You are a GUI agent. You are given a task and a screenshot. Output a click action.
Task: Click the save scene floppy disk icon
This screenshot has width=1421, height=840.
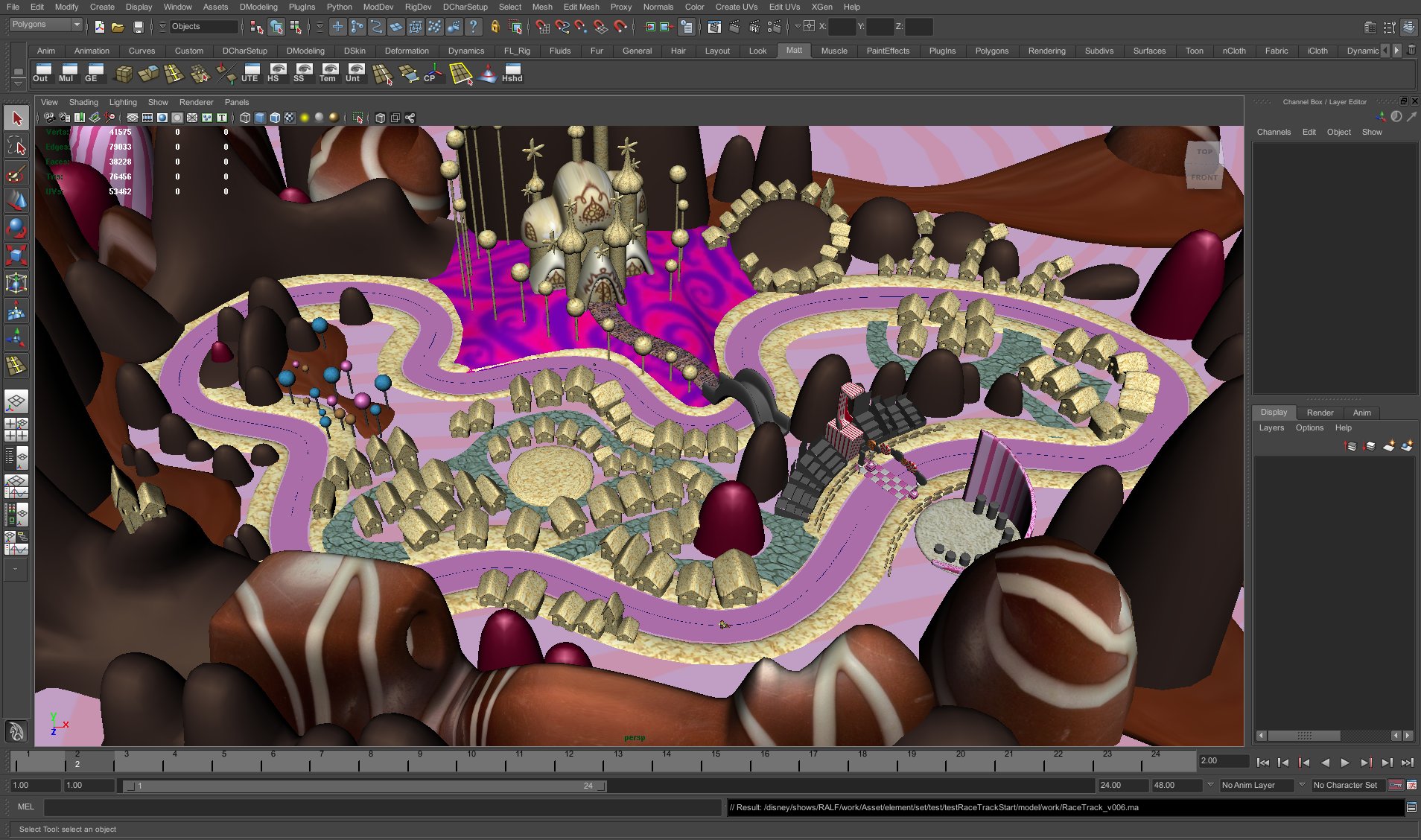[x=138, y=28]
